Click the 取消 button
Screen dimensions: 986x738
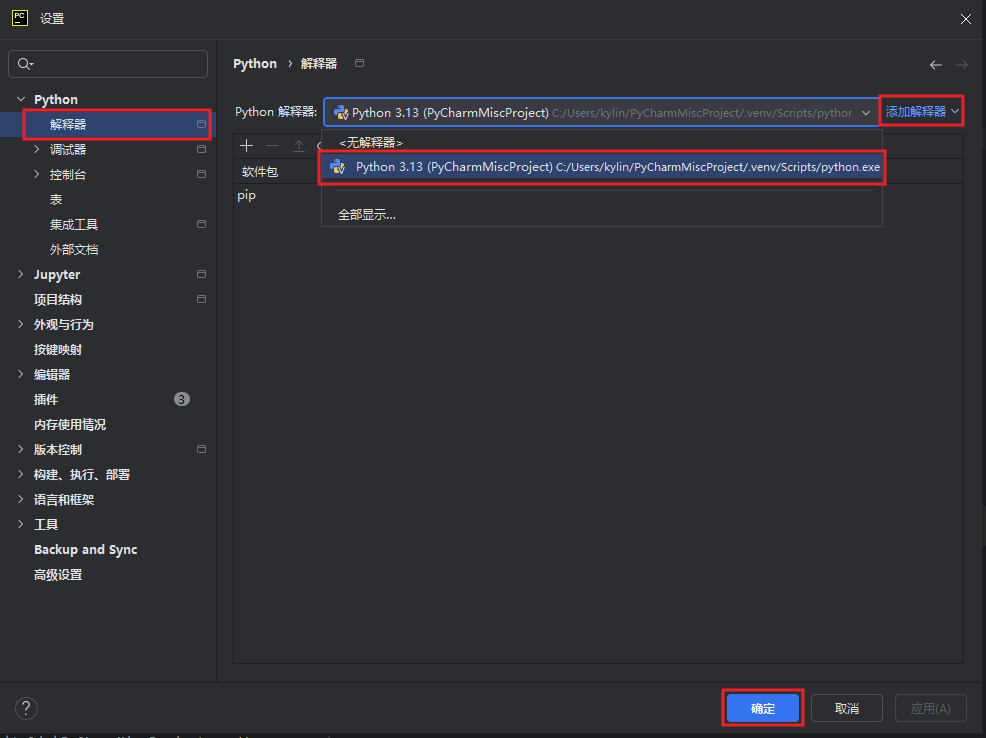[846, 708]
